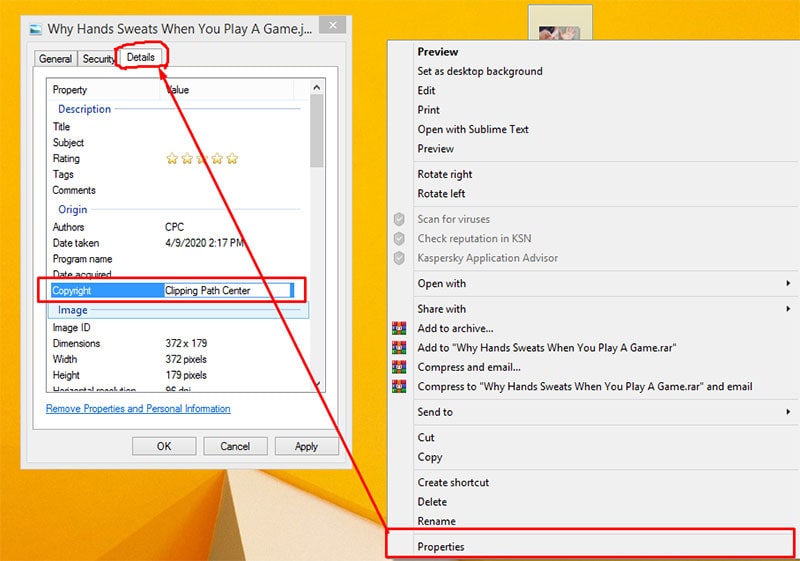Click the Copyright value field Clipping Path Center
The image size is (800, 561).
(228, 290)
